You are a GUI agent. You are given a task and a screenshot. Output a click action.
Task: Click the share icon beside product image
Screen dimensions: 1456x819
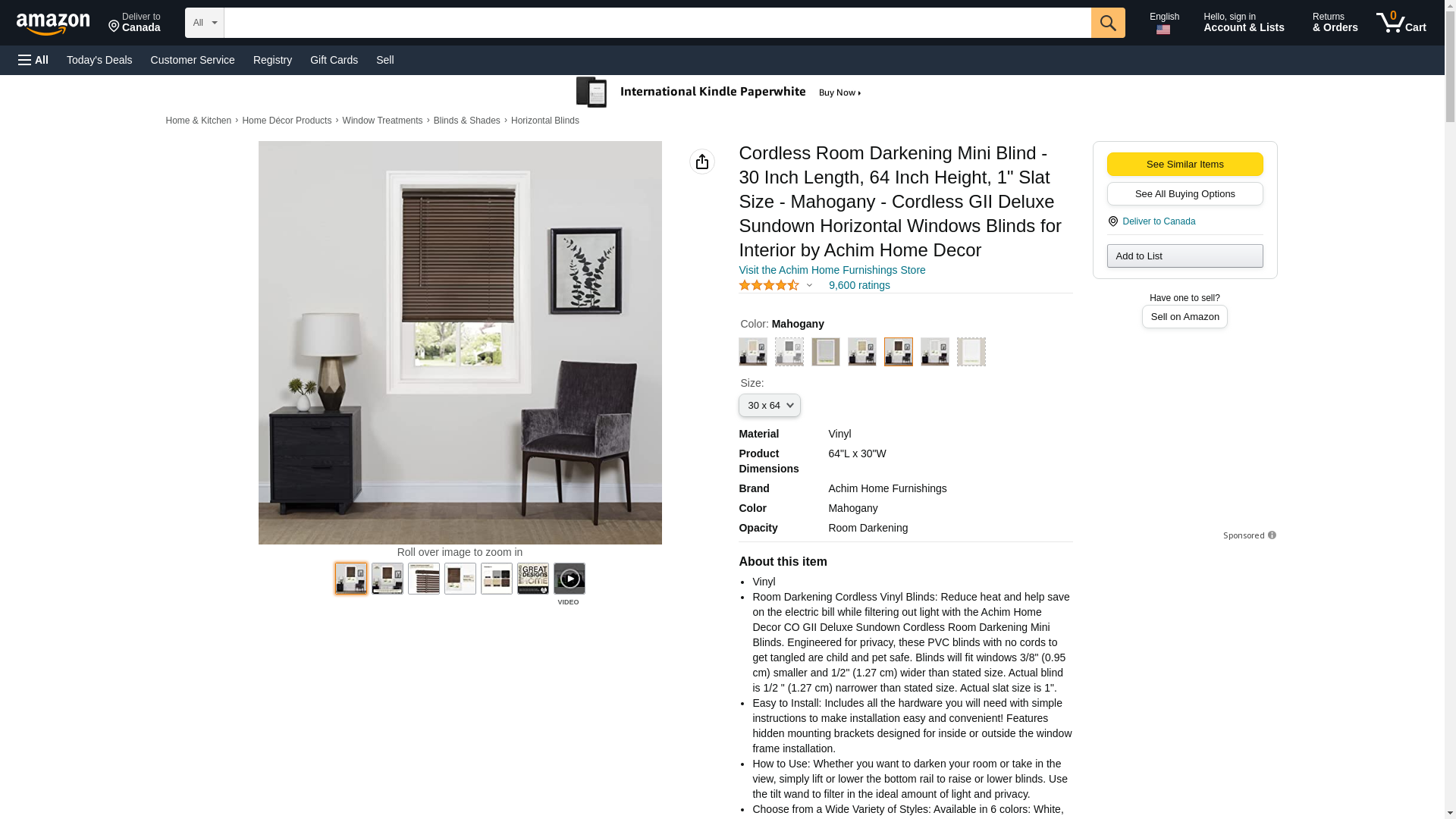coord(702,162)
